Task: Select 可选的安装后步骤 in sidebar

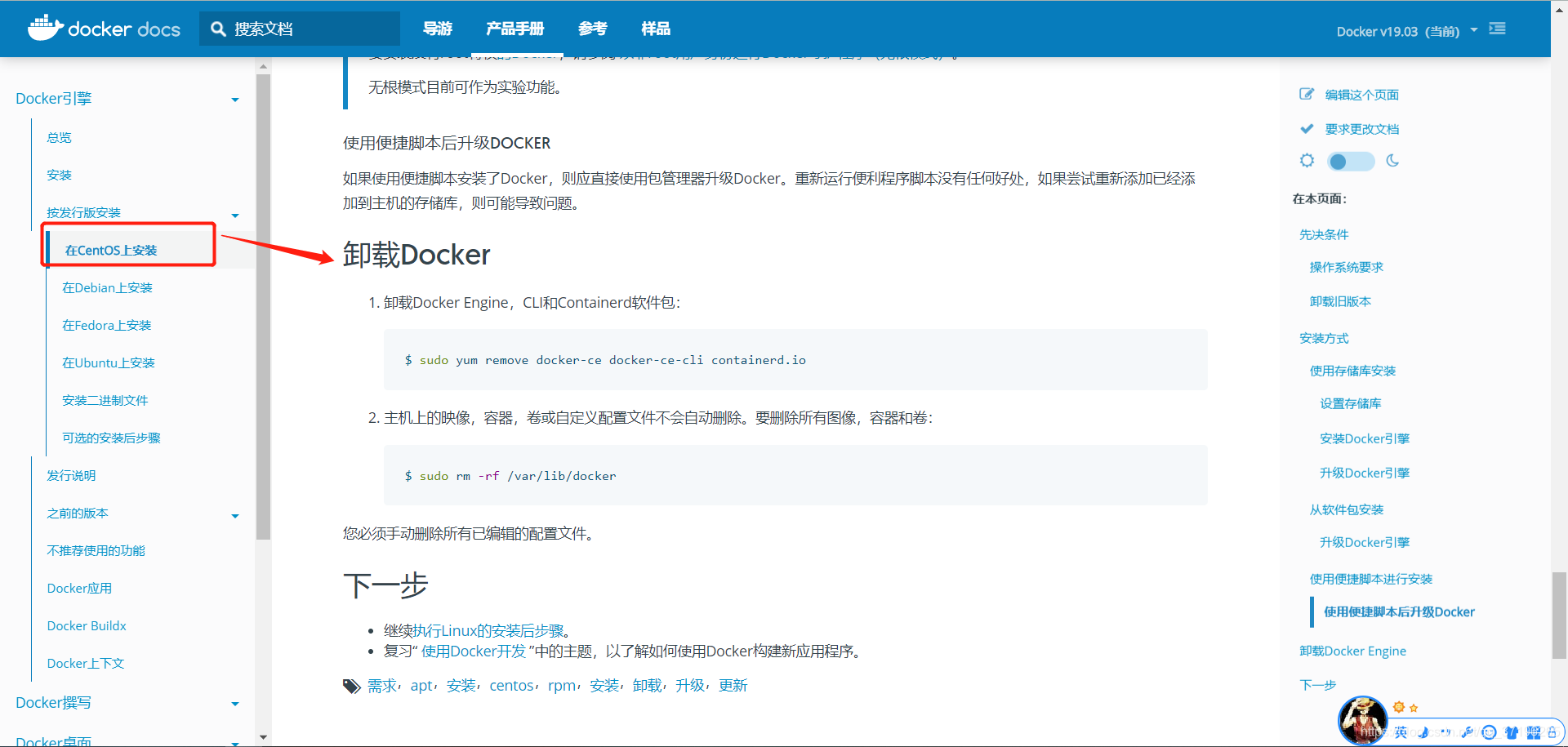Action: coord(111,438)
